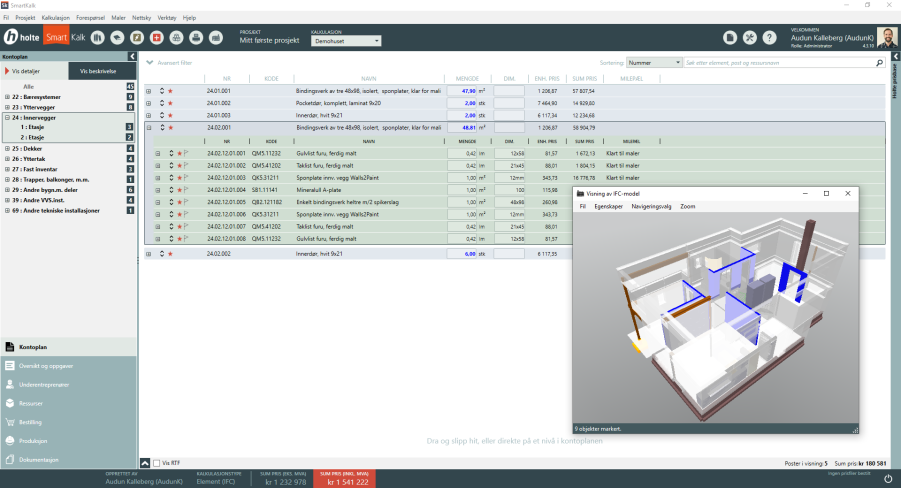
Task: Click the search magnifier icon
Action: coord(879,62)
